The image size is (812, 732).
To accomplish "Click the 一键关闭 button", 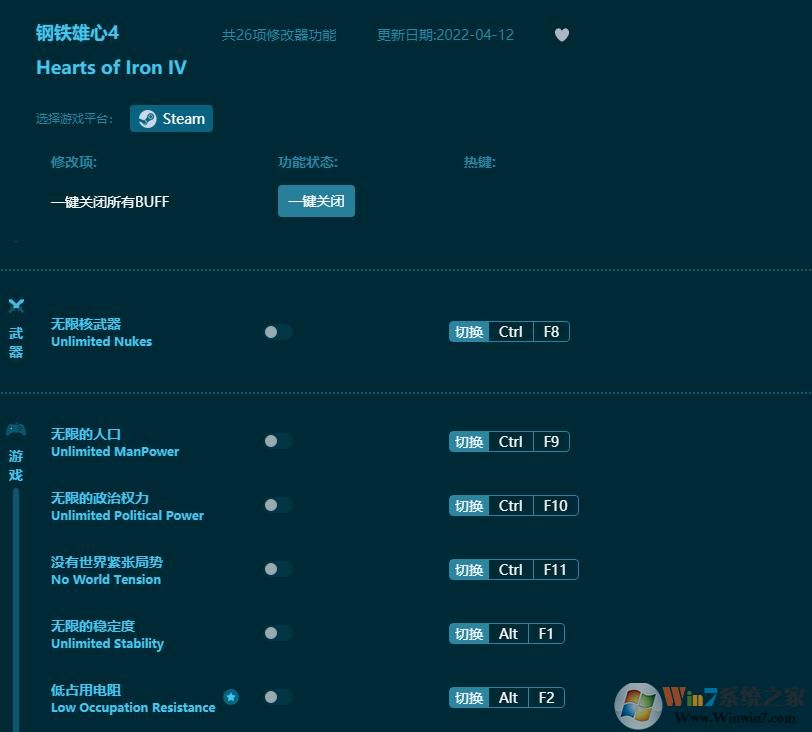I will (316, 201).
